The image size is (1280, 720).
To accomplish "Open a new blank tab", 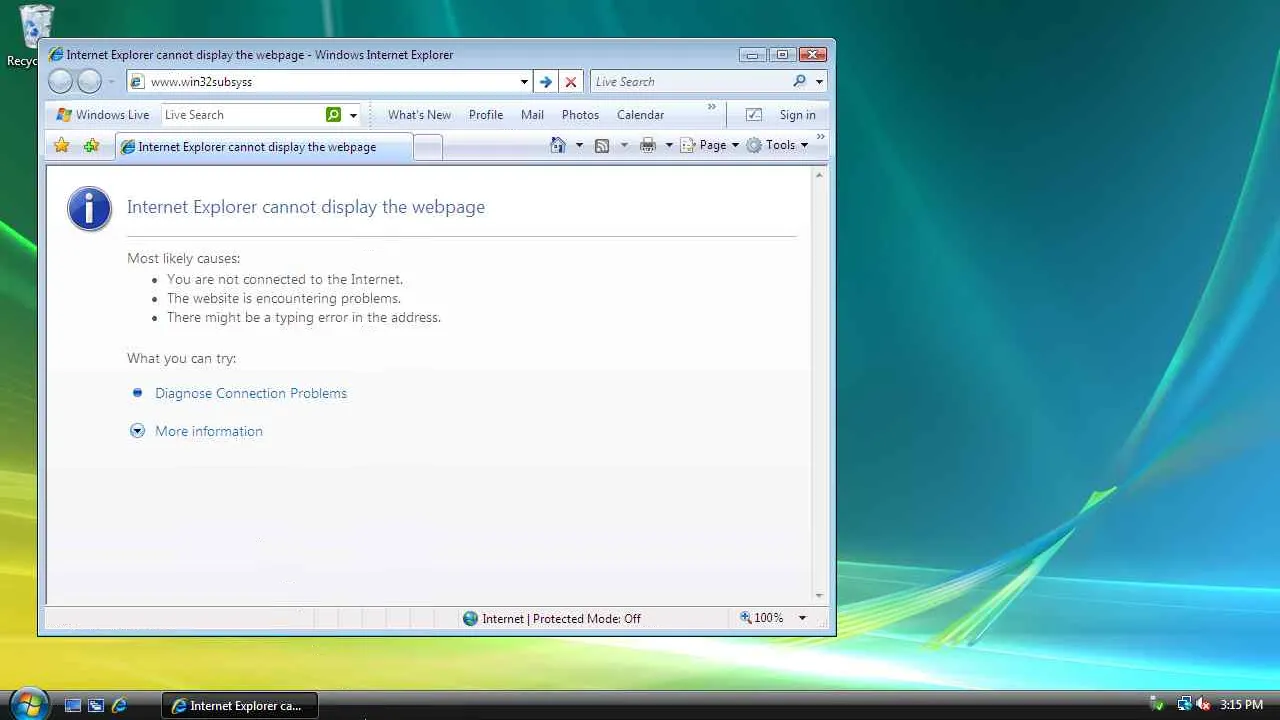I will click(428, 148).
